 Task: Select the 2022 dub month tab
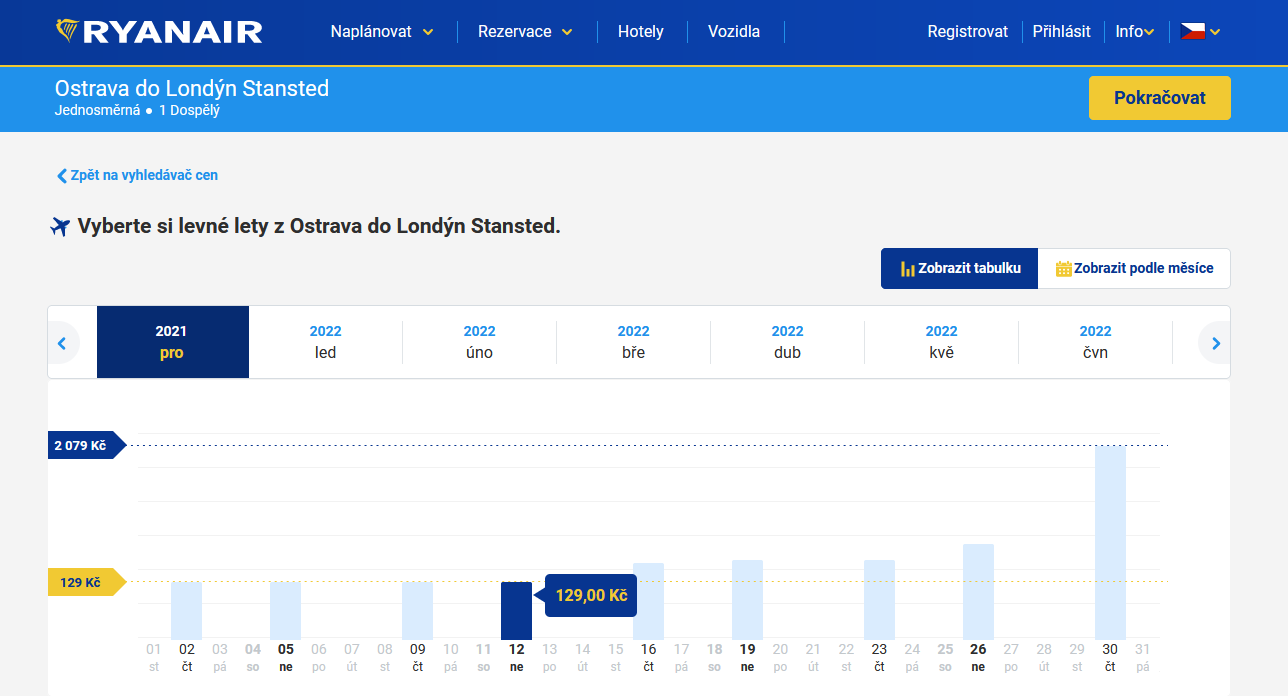pyautogui.click(x=788, y=342)
